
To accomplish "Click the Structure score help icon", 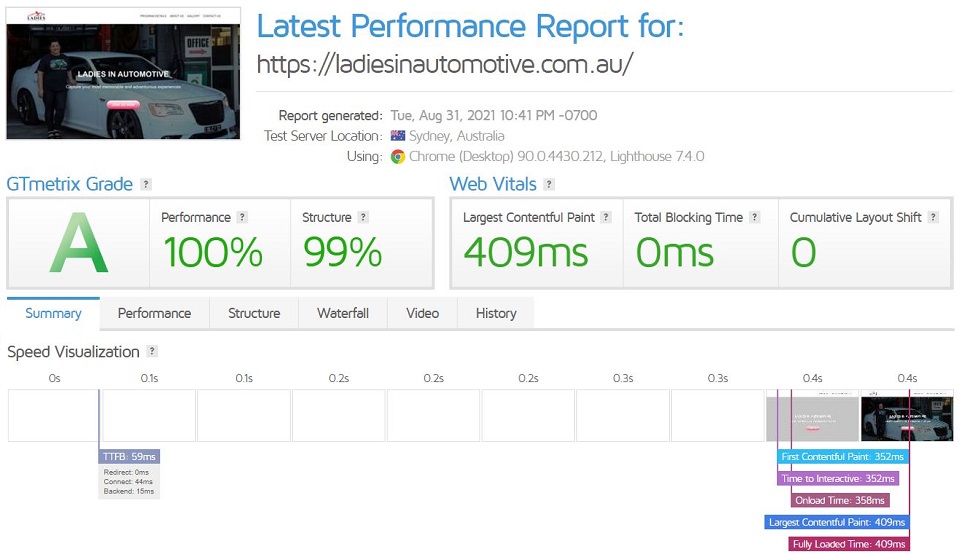I will [363, 217].
